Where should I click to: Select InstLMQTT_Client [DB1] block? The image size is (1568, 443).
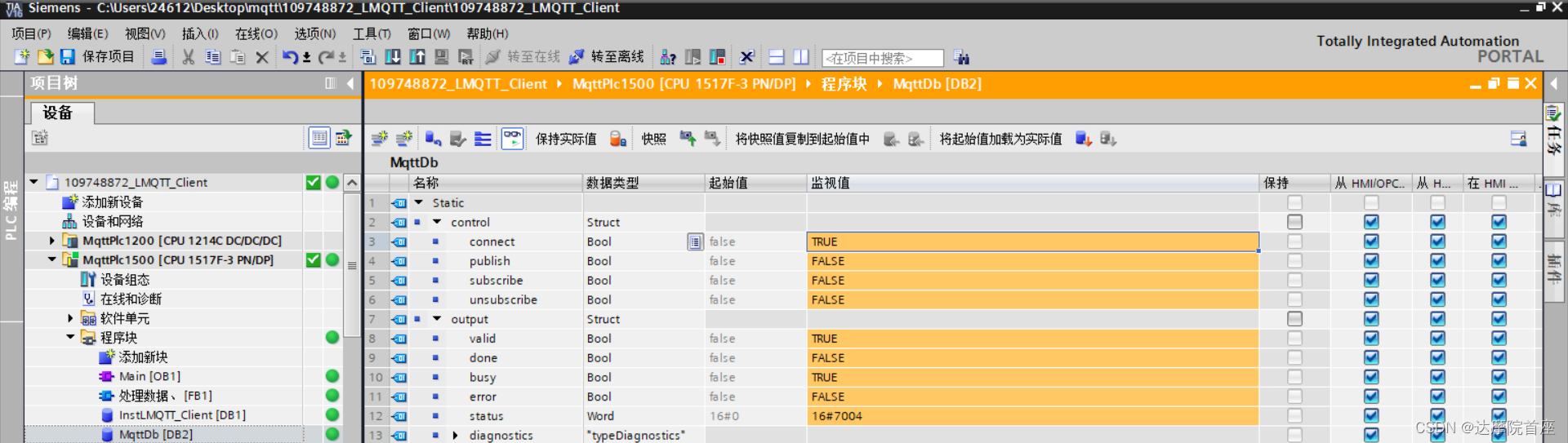click(x=182, y=414)
